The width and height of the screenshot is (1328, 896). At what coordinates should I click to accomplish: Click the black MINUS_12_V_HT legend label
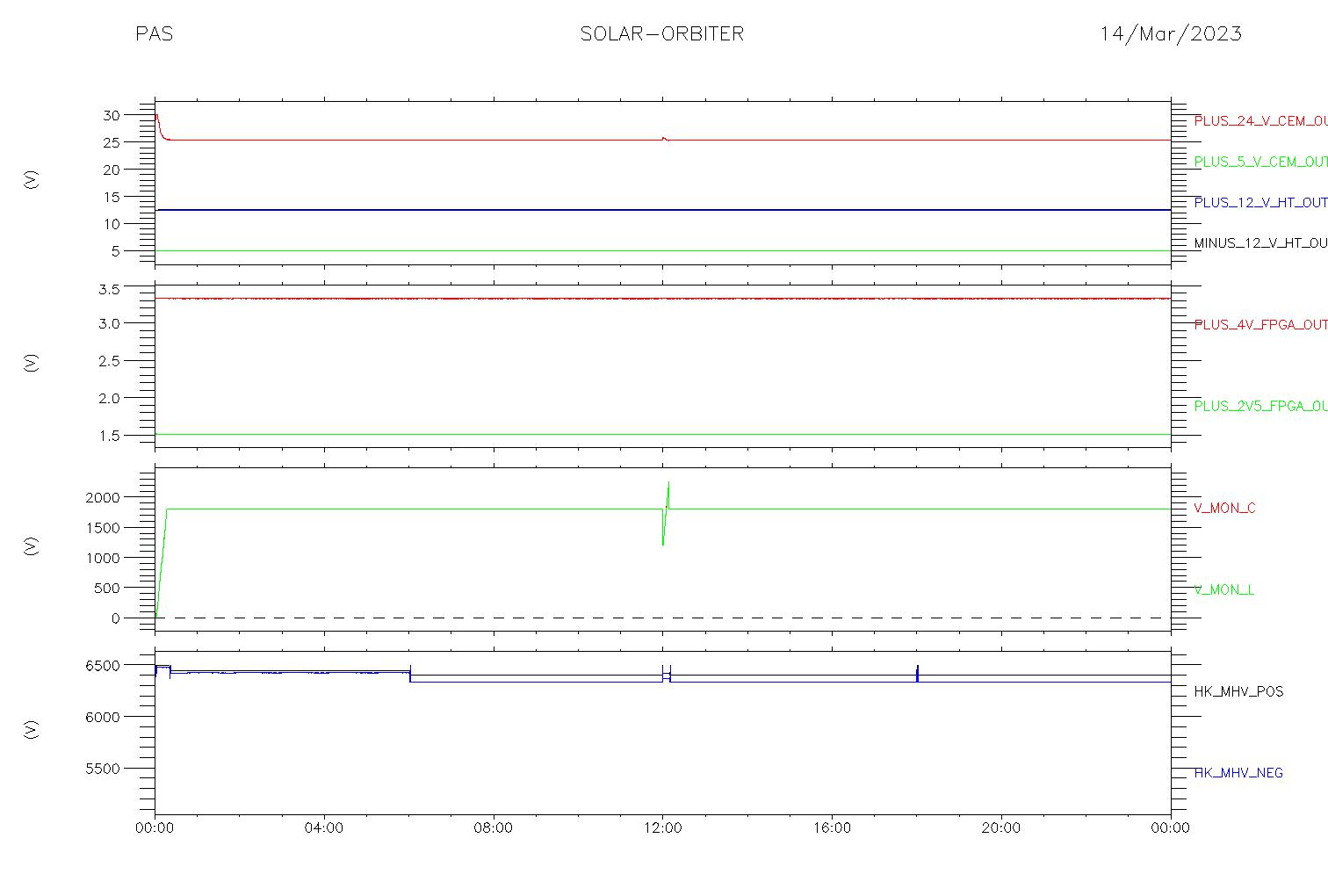(1260, 242)
